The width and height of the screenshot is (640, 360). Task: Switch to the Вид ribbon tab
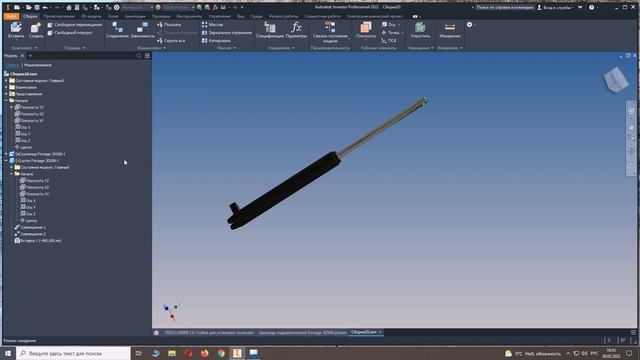tap(241, 16)
